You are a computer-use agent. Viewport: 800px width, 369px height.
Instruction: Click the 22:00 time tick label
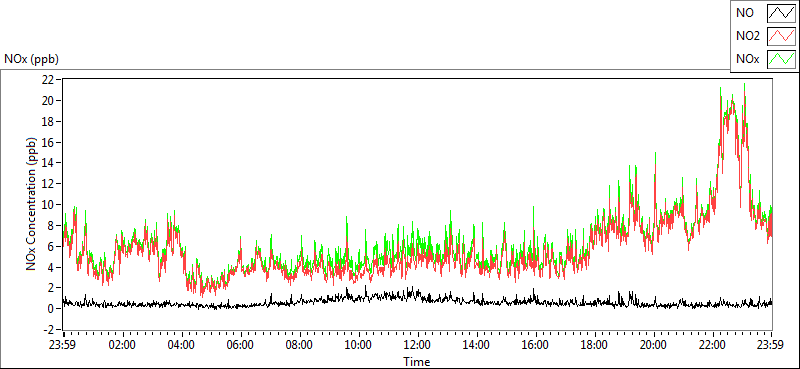(x=713, y=345)
